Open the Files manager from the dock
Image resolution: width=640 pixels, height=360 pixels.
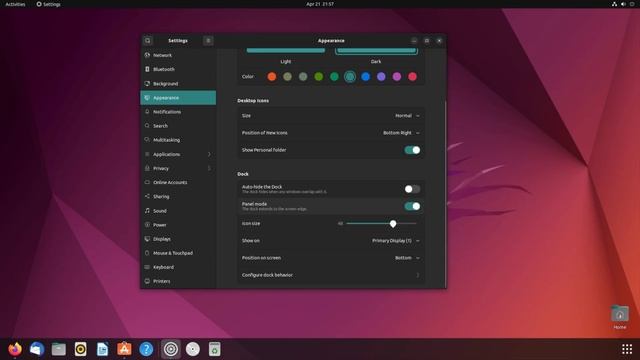pyautogui.click(x=59, y=349)
